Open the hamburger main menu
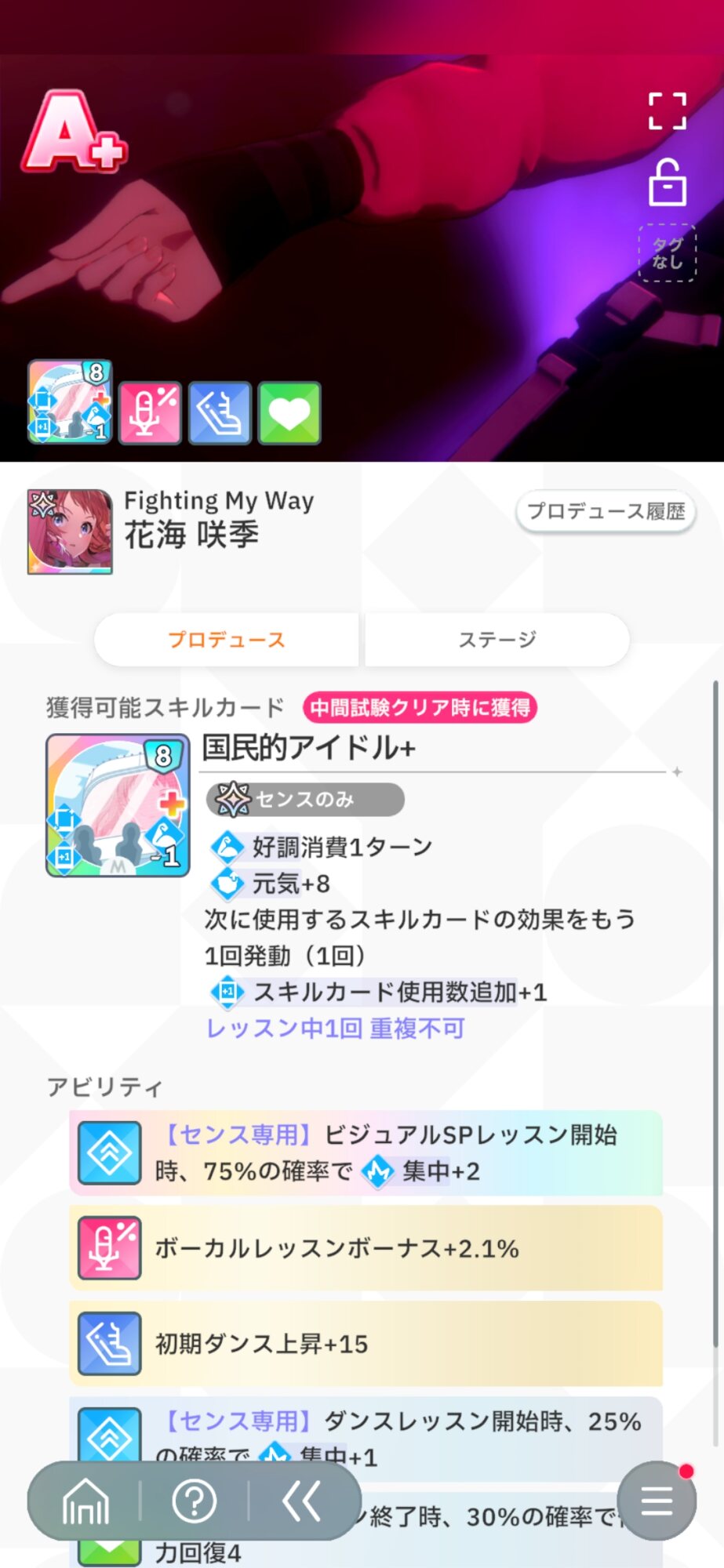This screenshot has height=1568, width=724. click(x=657, y=1501)
